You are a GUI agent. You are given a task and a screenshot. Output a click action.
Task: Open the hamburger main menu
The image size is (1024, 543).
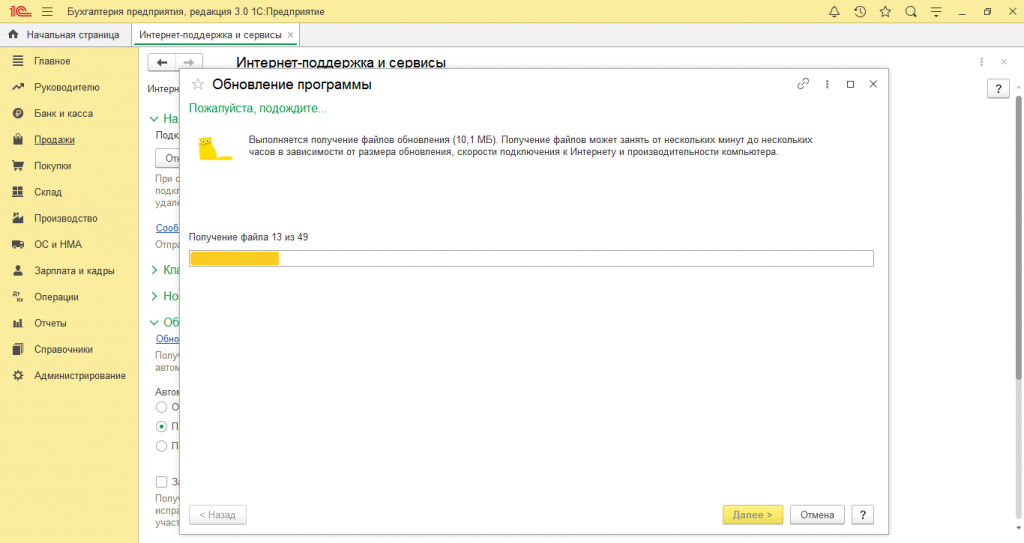[46, 11]
